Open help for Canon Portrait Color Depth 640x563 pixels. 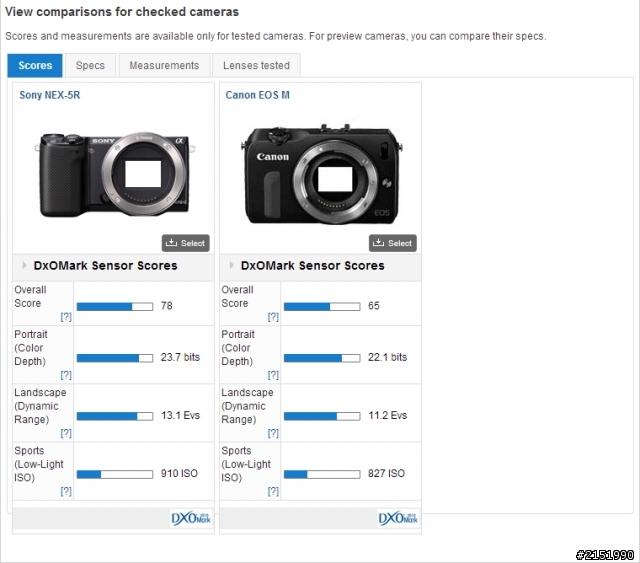pos(273,375)
